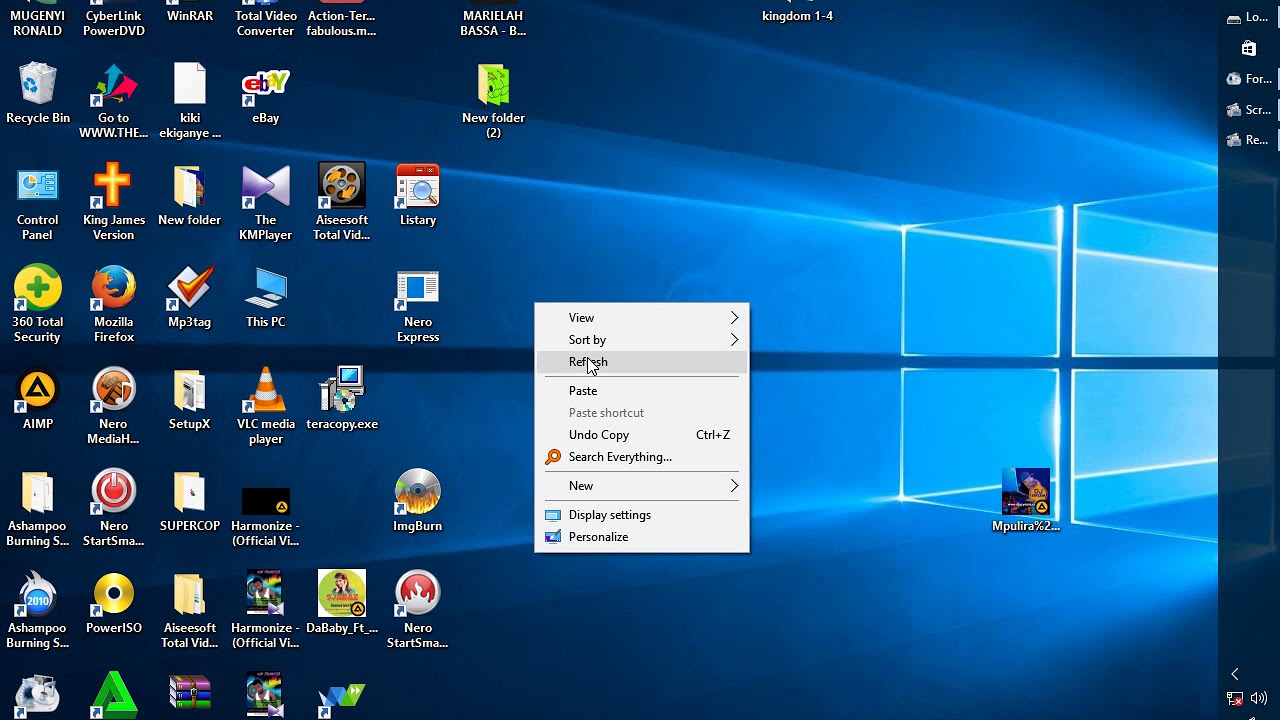Expand the New submenu
The width and height of the screenshot is (1280, 720).
point(642,486)
